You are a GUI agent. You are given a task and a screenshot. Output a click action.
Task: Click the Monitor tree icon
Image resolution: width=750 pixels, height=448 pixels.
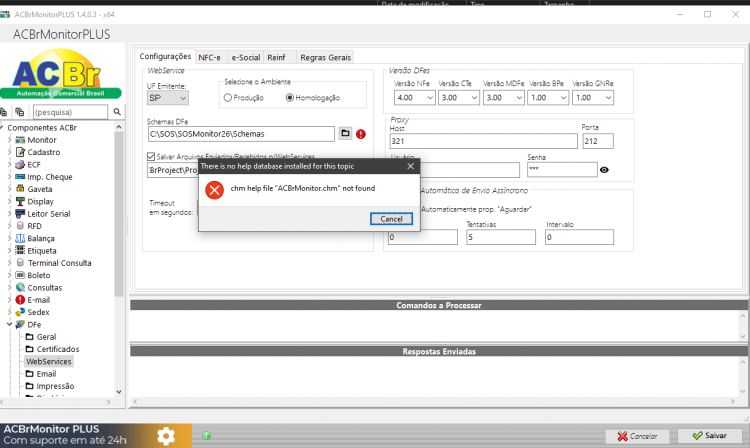coord(20,140)
